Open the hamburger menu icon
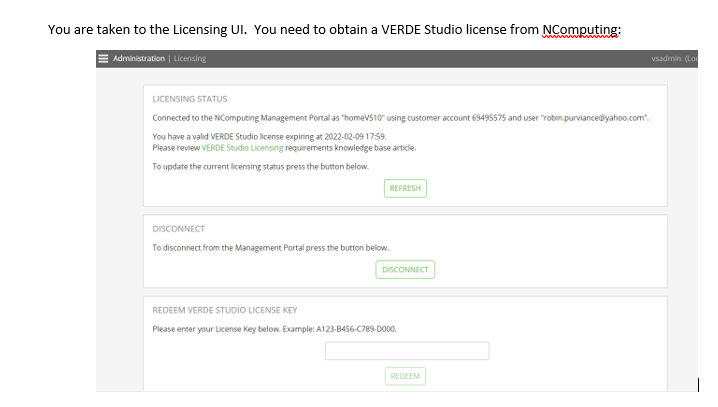718x407 pixels. pyautogui.click(x=103, y=59)
